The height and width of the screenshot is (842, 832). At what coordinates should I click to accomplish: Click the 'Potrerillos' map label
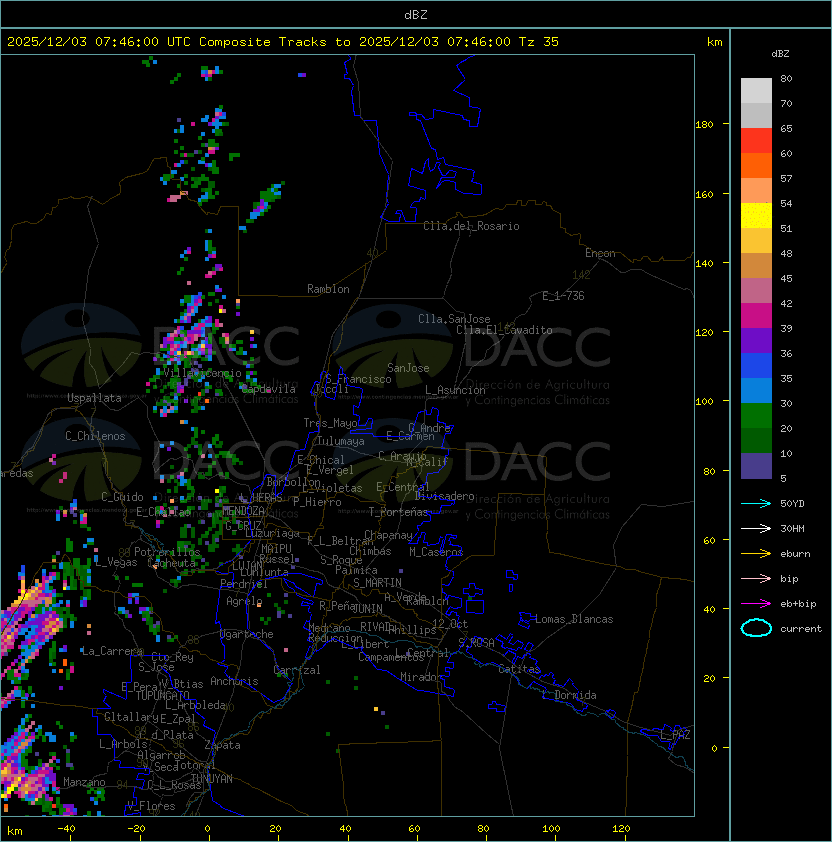coord(167,552)
